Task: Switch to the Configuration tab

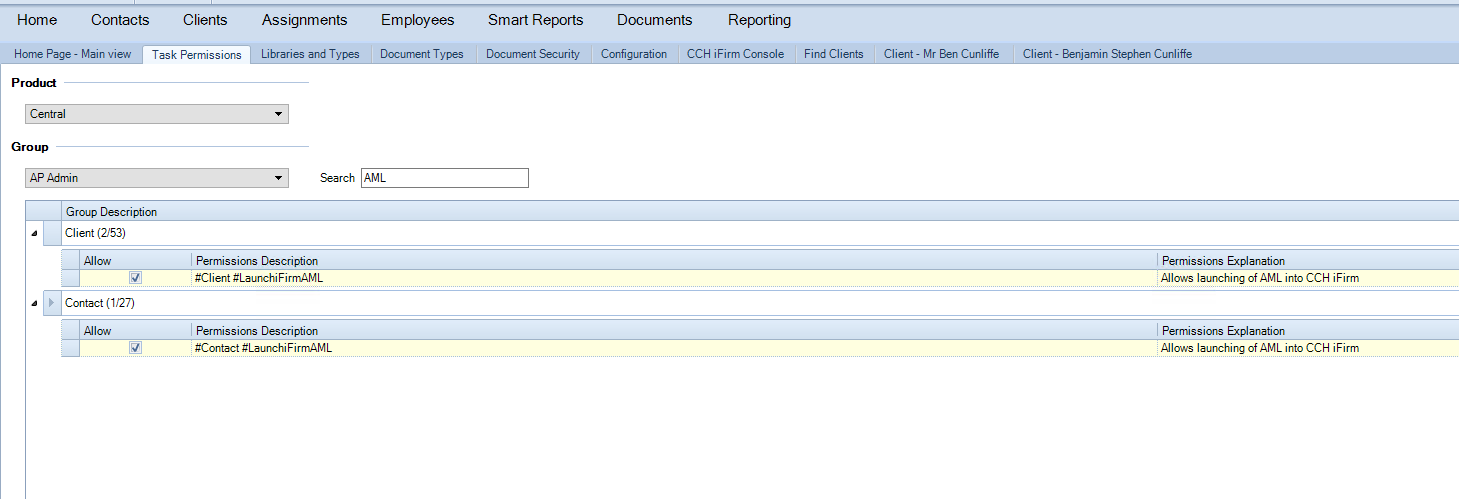Action: click(x=634, y=54)
